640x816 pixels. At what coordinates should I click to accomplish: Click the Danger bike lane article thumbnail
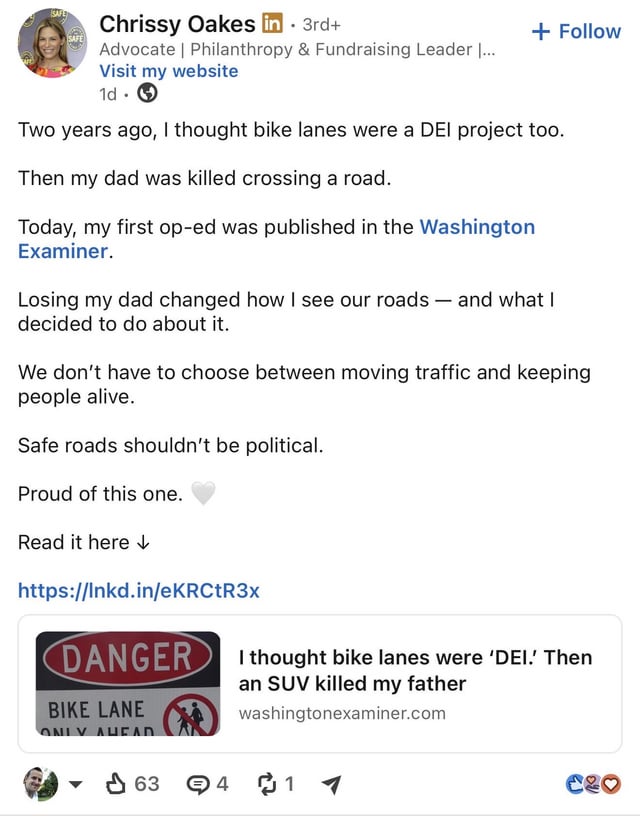[128, 683]
